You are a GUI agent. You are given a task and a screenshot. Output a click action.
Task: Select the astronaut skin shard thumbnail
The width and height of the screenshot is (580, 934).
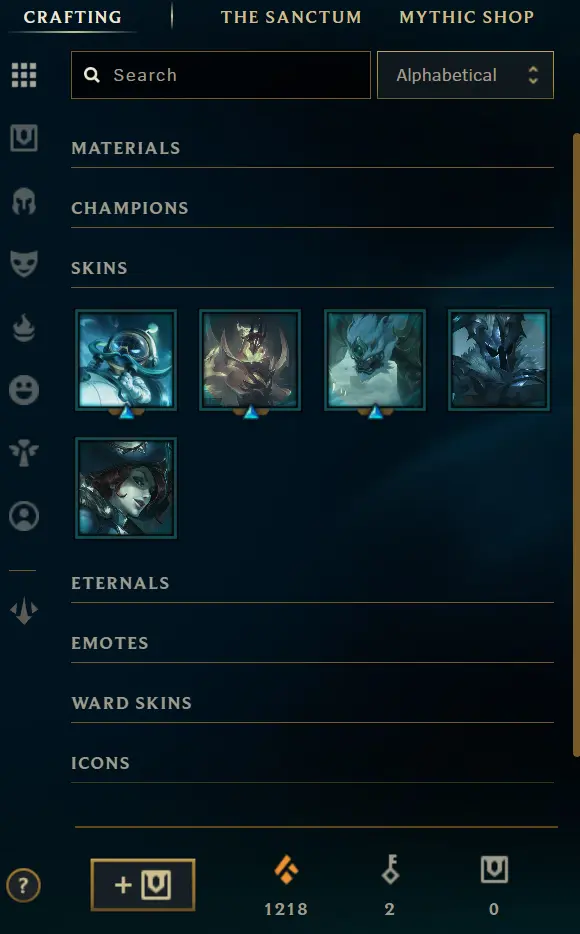click(126, 360)
